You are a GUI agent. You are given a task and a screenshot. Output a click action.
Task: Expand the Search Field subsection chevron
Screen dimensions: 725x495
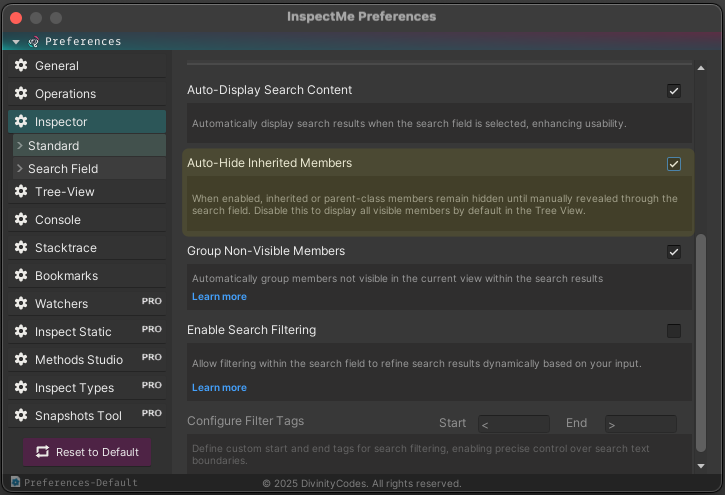click(x=19, y=169)
